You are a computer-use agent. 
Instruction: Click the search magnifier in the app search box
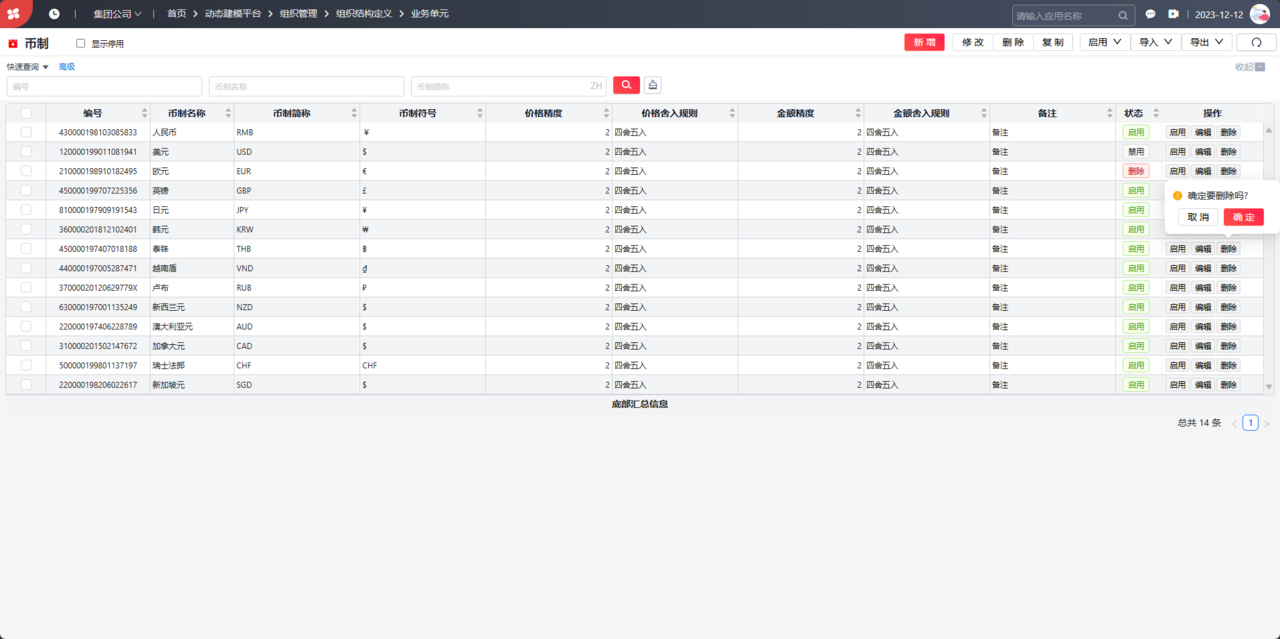(x=1123, y=15)
